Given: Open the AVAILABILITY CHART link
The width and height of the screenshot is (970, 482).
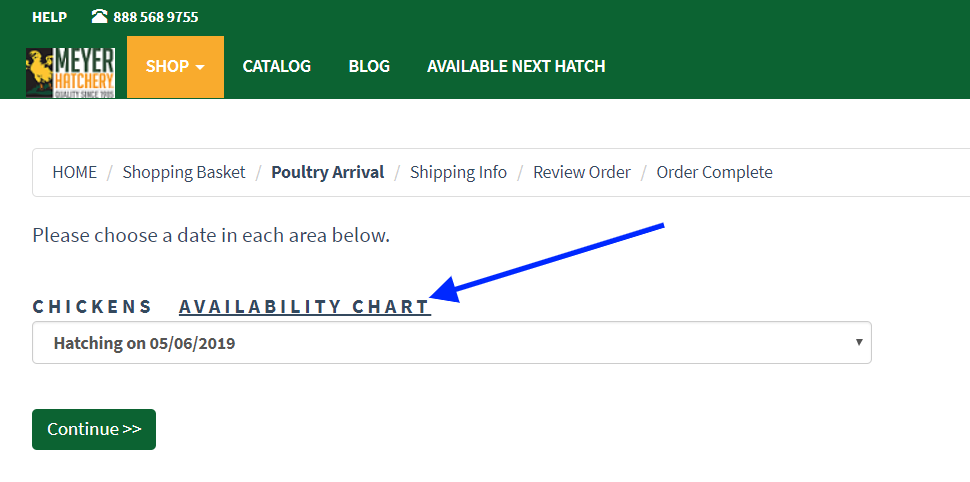Looking at the screenshot, I should (x=305, y=307).
